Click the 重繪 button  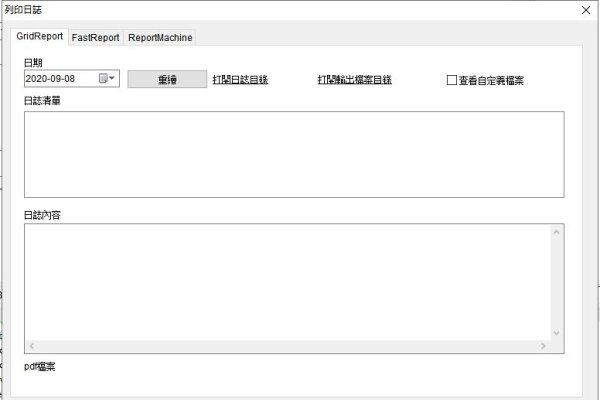[x=167, y=79]
